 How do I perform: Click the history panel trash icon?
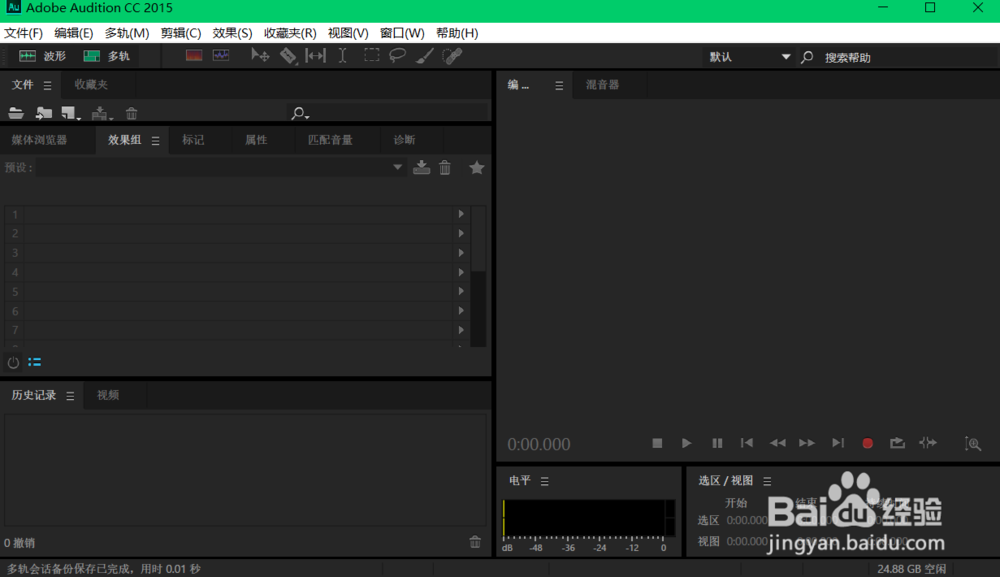tap(475, 542)
